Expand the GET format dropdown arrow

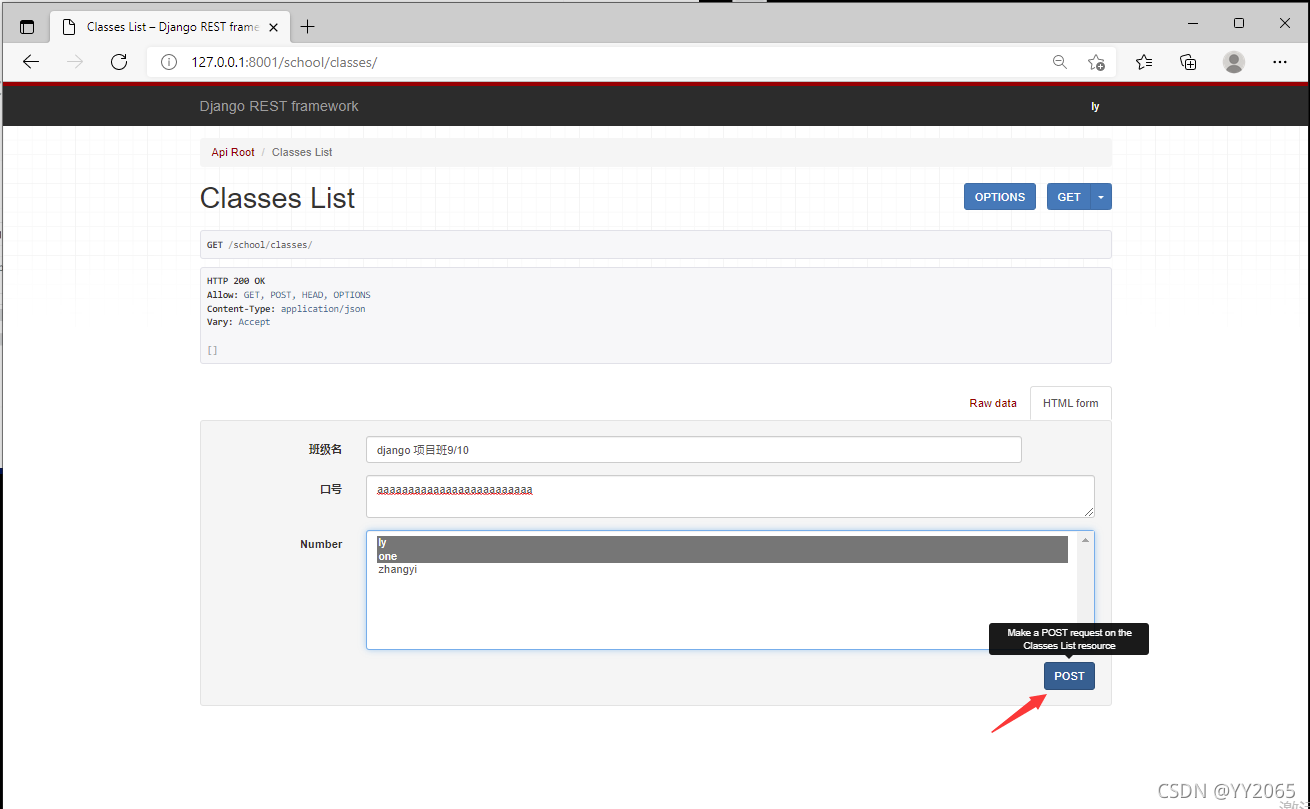click(1101, 197)
